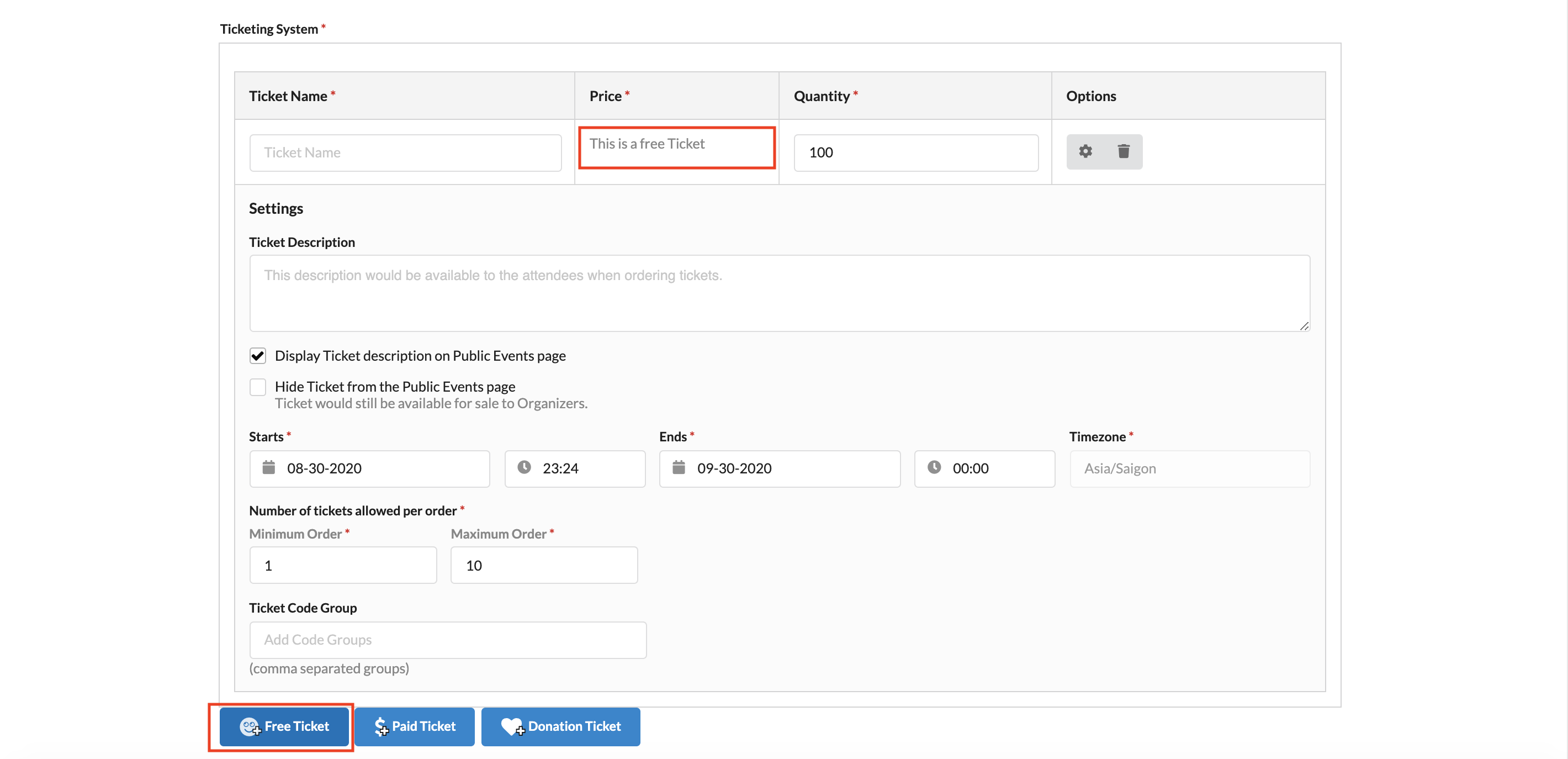Add a Paid Ticket
The width and height of the screenshot is (1568, 759).
coord(415,726)
